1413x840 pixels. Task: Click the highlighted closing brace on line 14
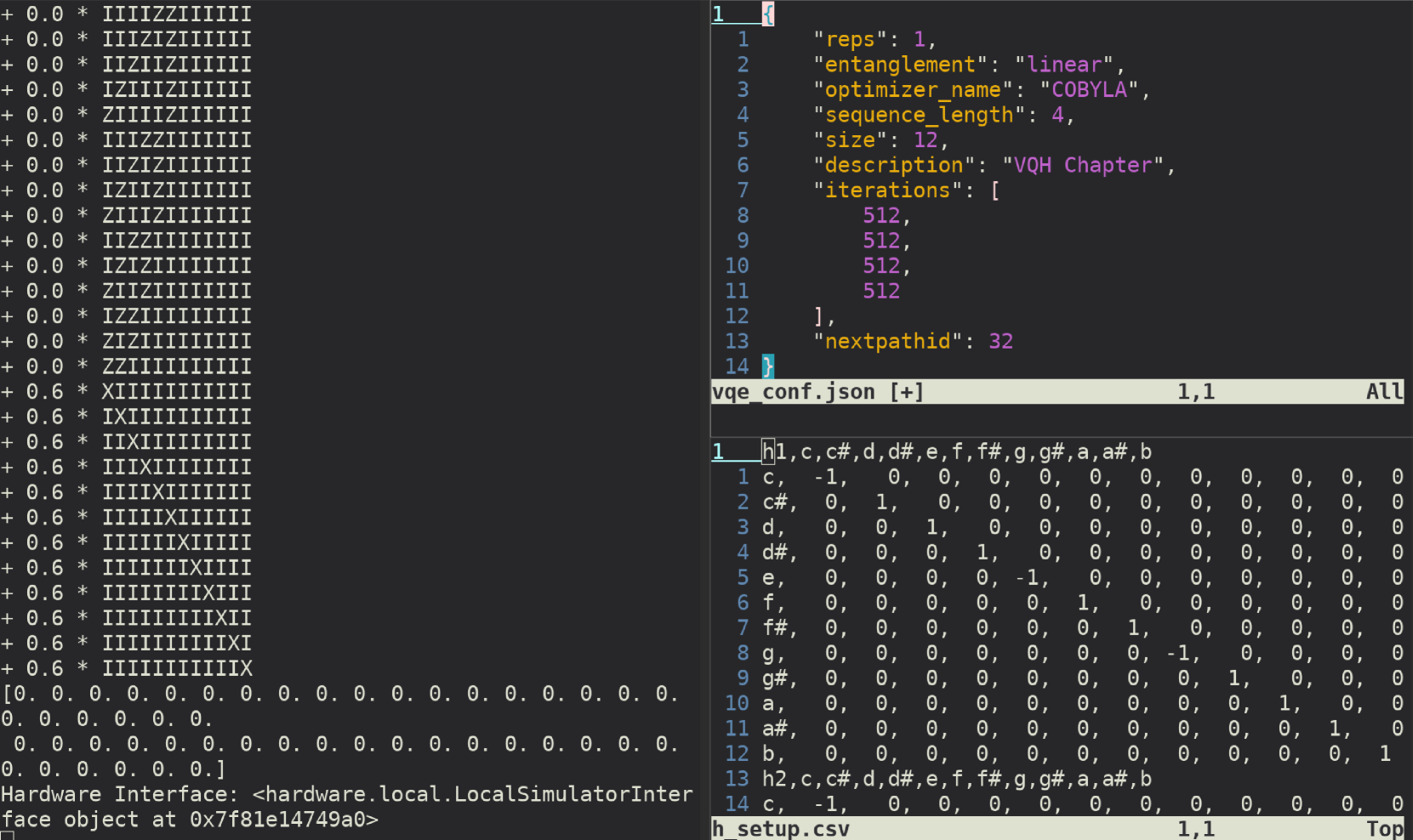coord(768,366)
